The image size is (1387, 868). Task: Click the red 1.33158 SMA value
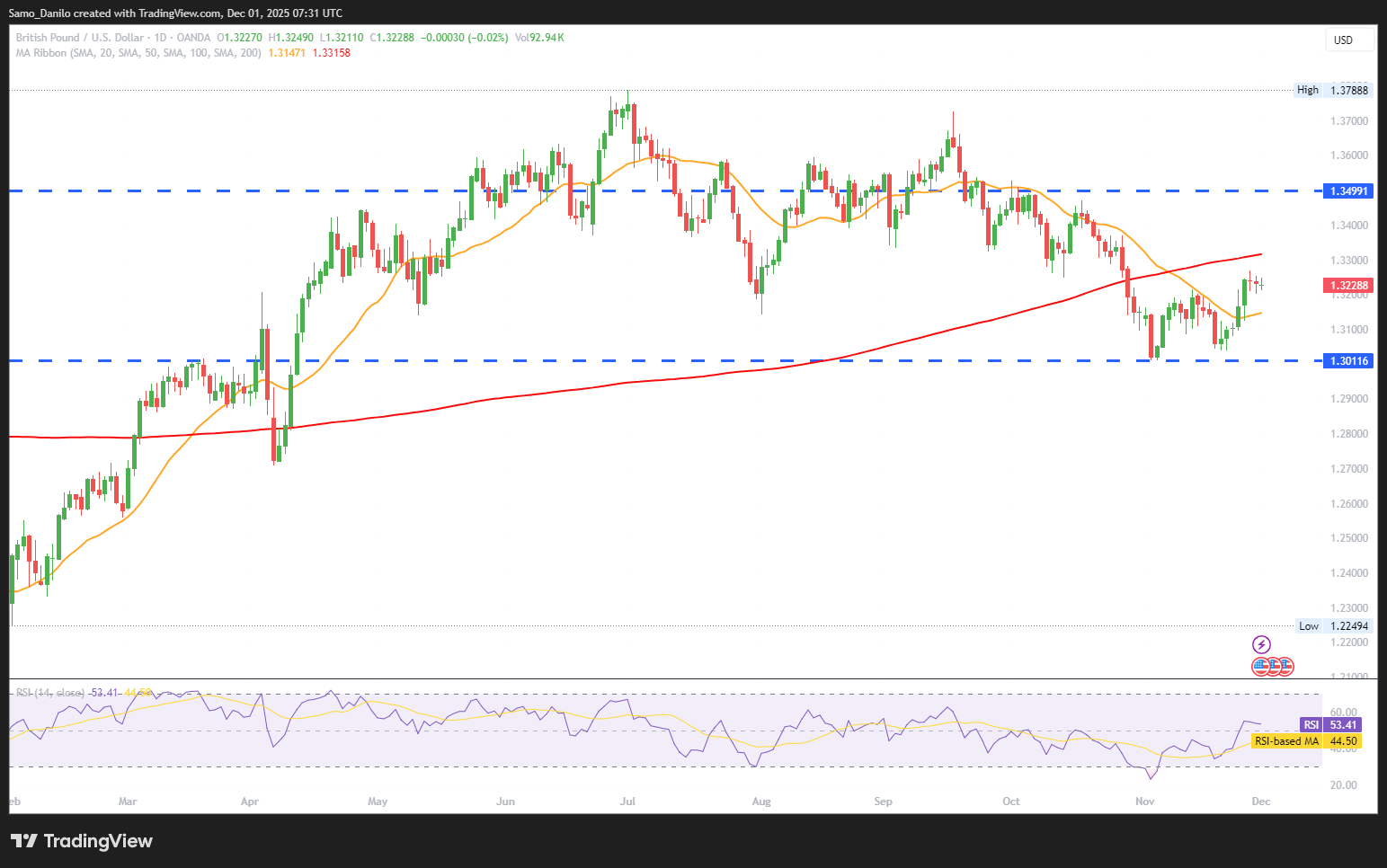tap(331, 53)
